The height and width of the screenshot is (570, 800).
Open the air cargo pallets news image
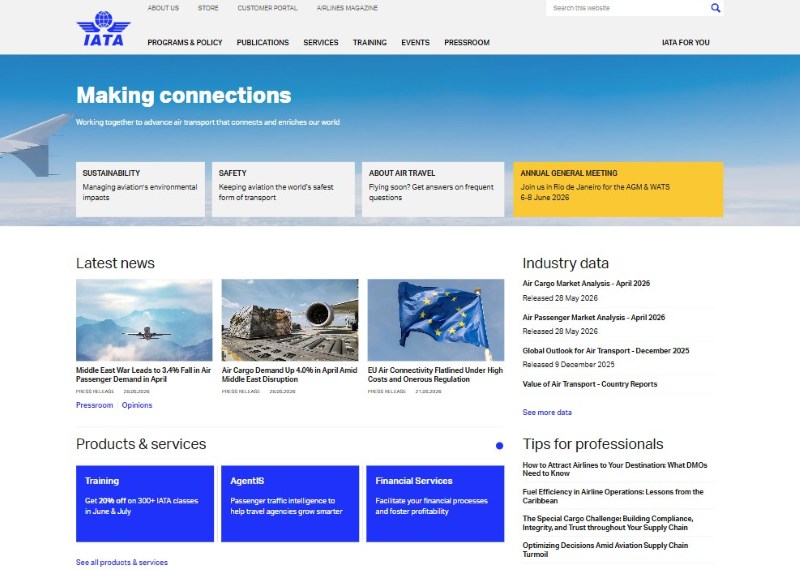click(x=290, y=320)
